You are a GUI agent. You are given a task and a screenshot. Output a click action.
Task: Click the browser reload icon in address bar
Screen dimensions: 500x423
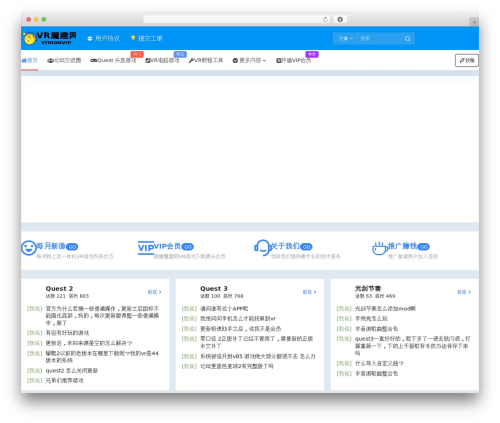325,19
